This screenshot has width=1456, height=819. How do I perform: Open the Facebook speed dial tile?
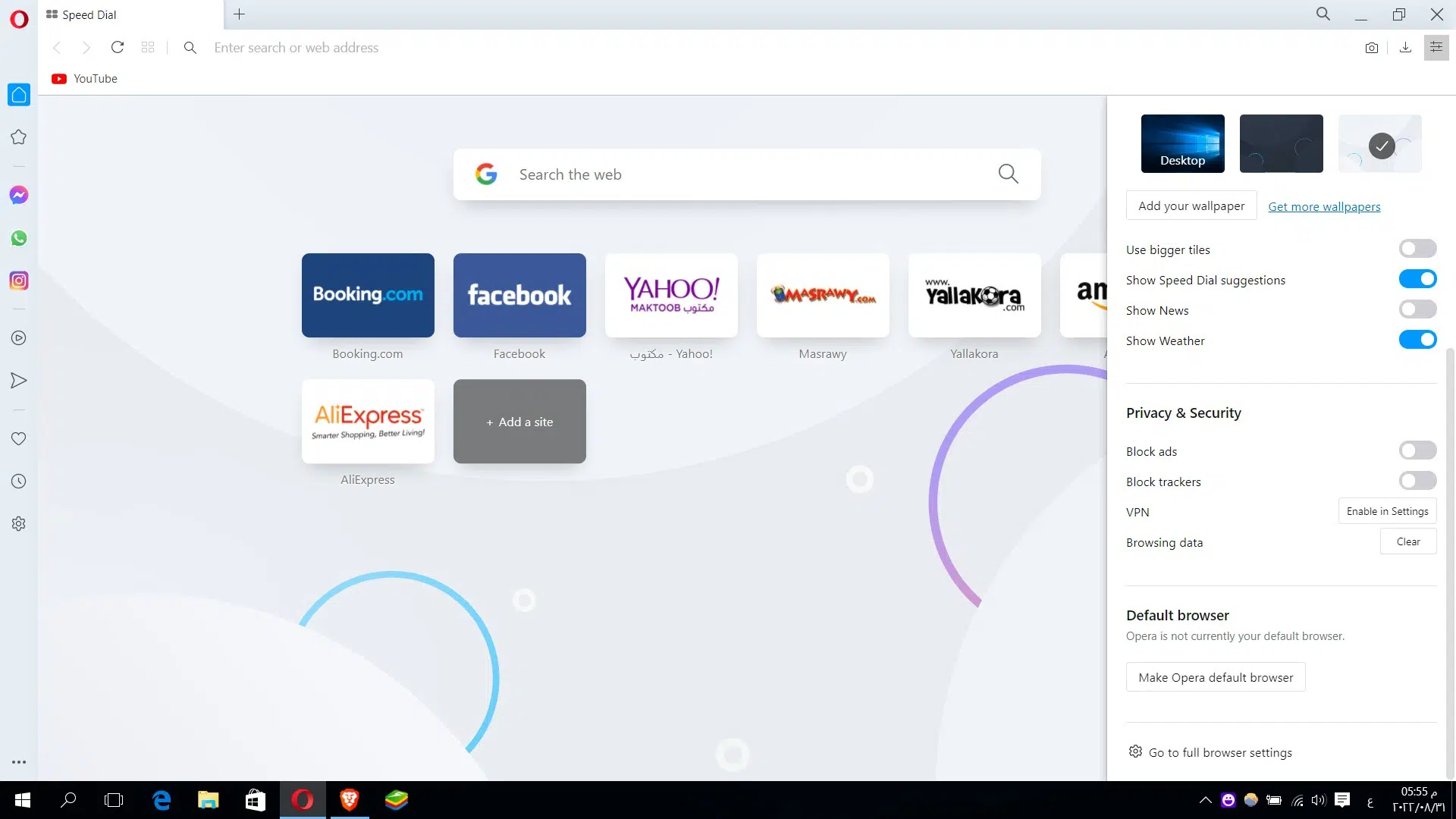[x=519, y=295]
